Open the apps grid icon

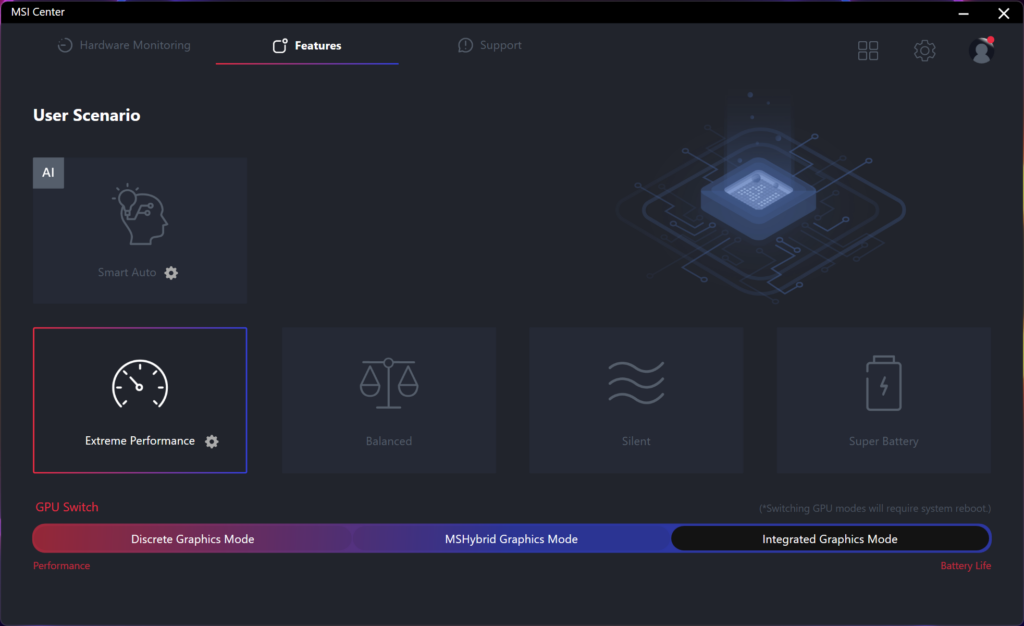pyautogui.click(x=868, y=50)
